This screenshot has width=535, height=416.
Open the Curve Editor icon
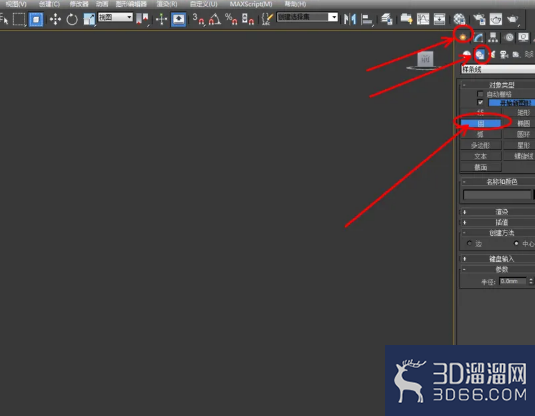tap(423, 19)
